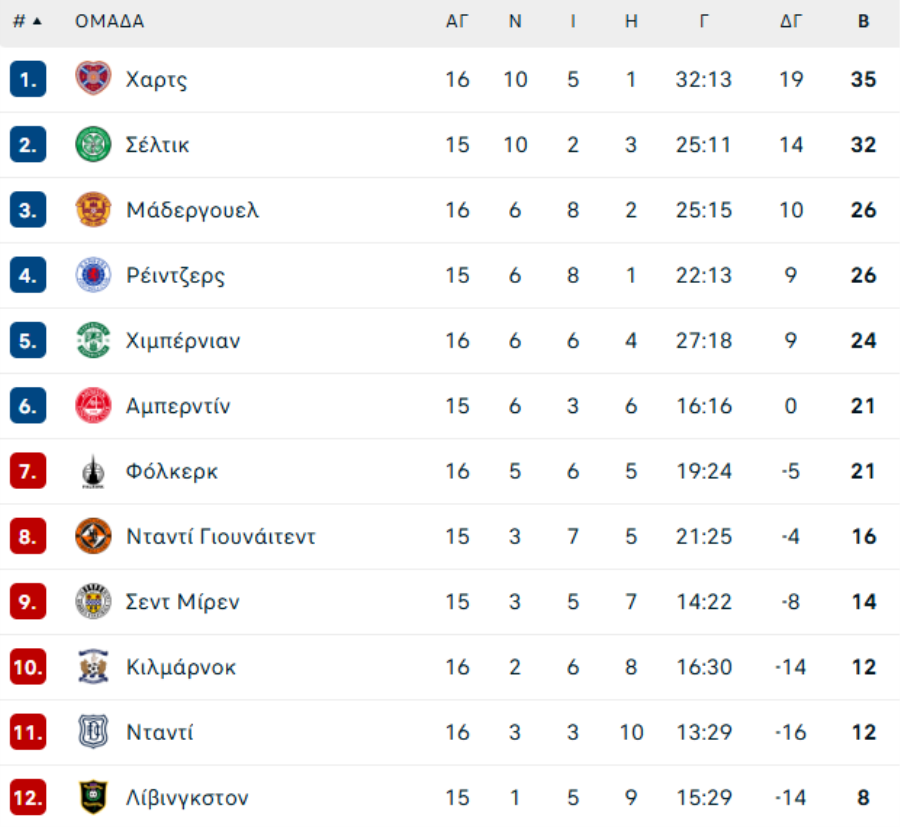
Task: Sort by the ΑΓ matches column header
Action: (x=457, y=21)
